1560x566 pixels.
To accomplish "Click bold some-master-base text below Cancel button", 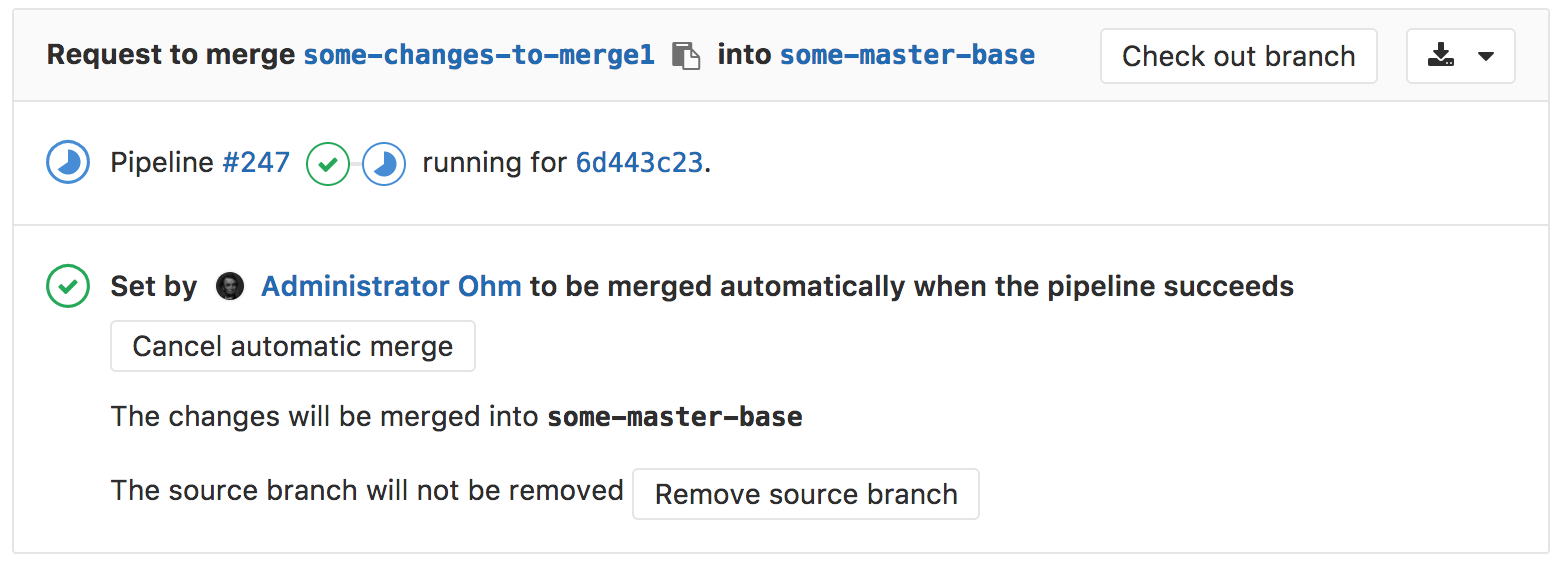I will tap(674, 417).
